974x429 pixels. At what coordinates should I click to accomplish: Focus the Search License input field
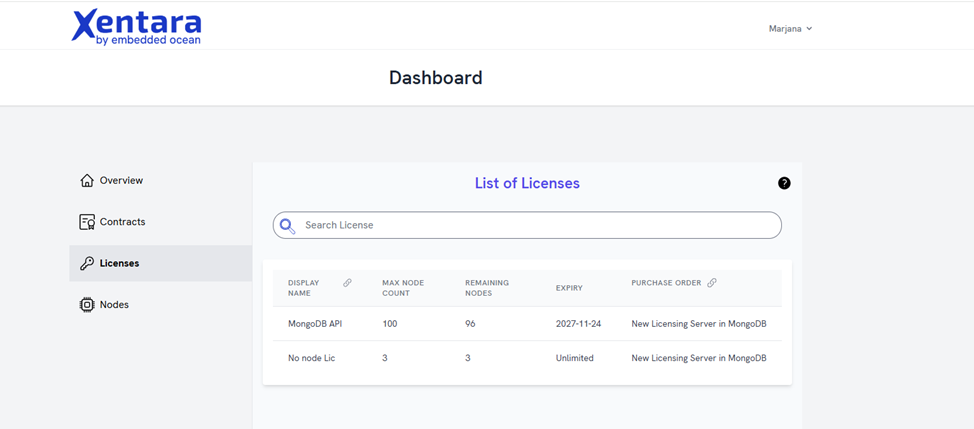click(x=527, y=225)
